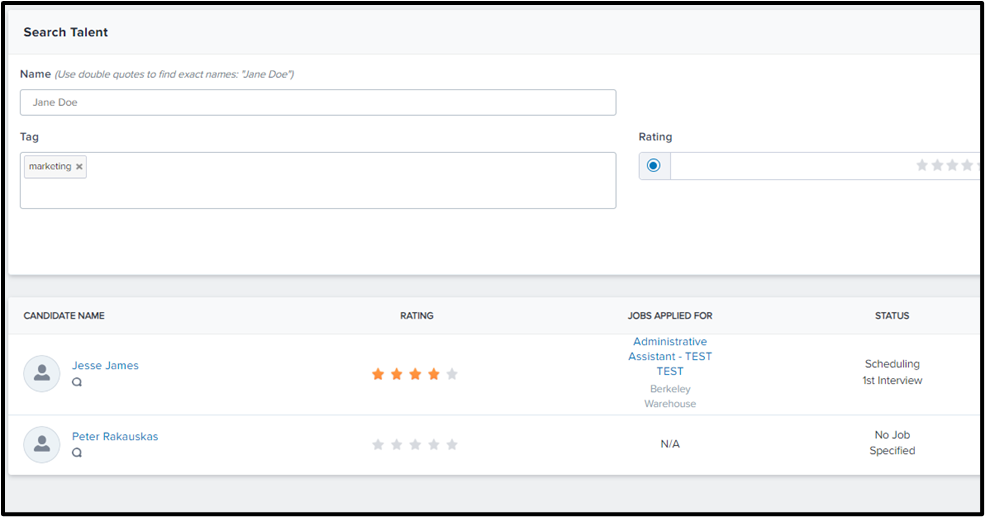
Task: Set Jesse James's rating to two stars
Action: (397, 374)
